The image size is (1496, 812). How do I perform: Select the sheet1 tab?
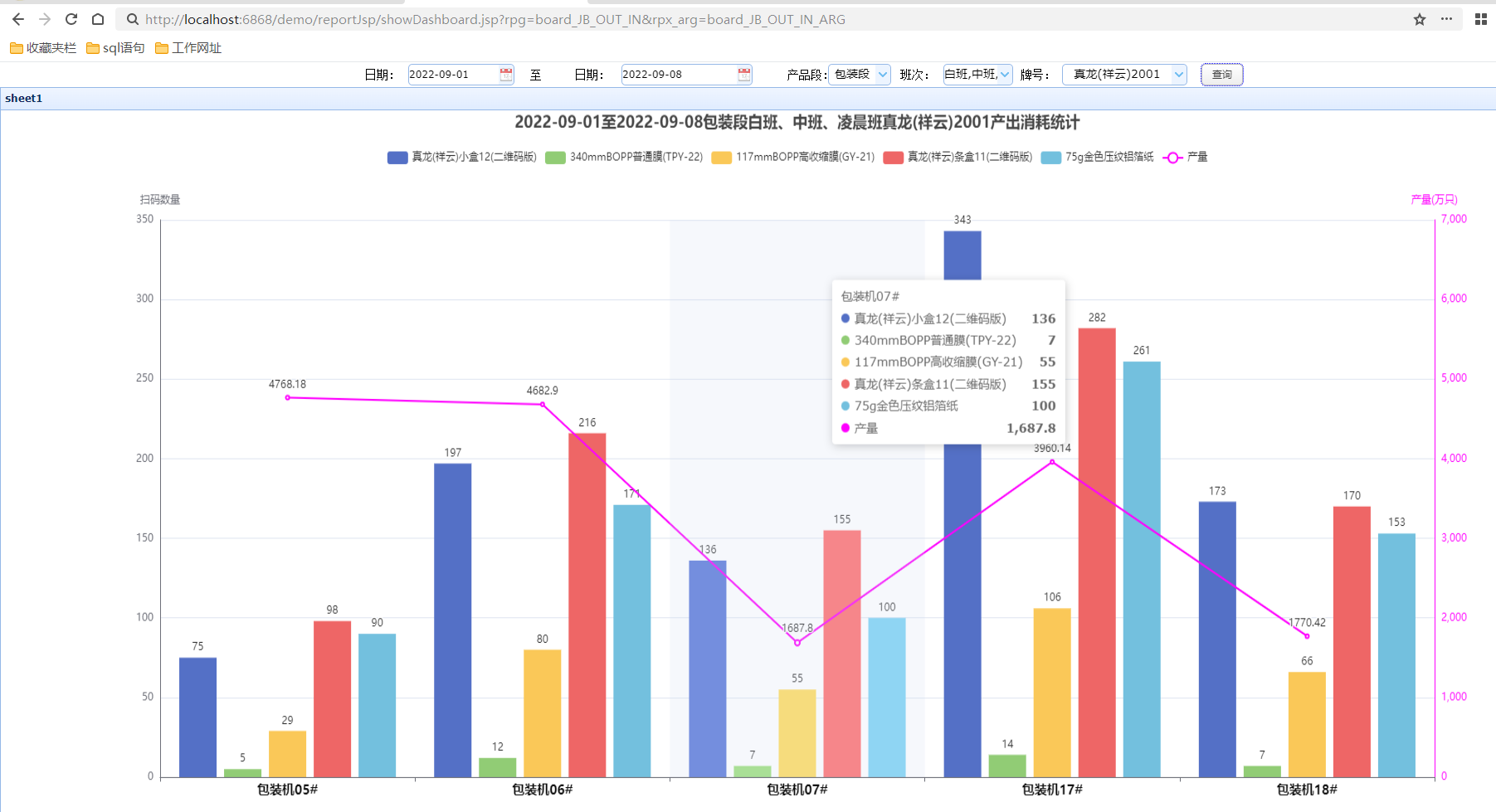pos(24,99)
